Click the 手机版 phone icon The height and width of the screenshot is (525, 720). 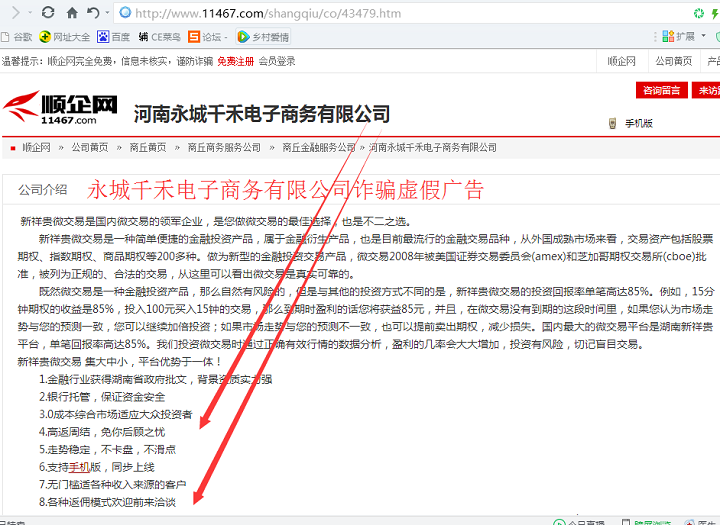coord(612,123)
